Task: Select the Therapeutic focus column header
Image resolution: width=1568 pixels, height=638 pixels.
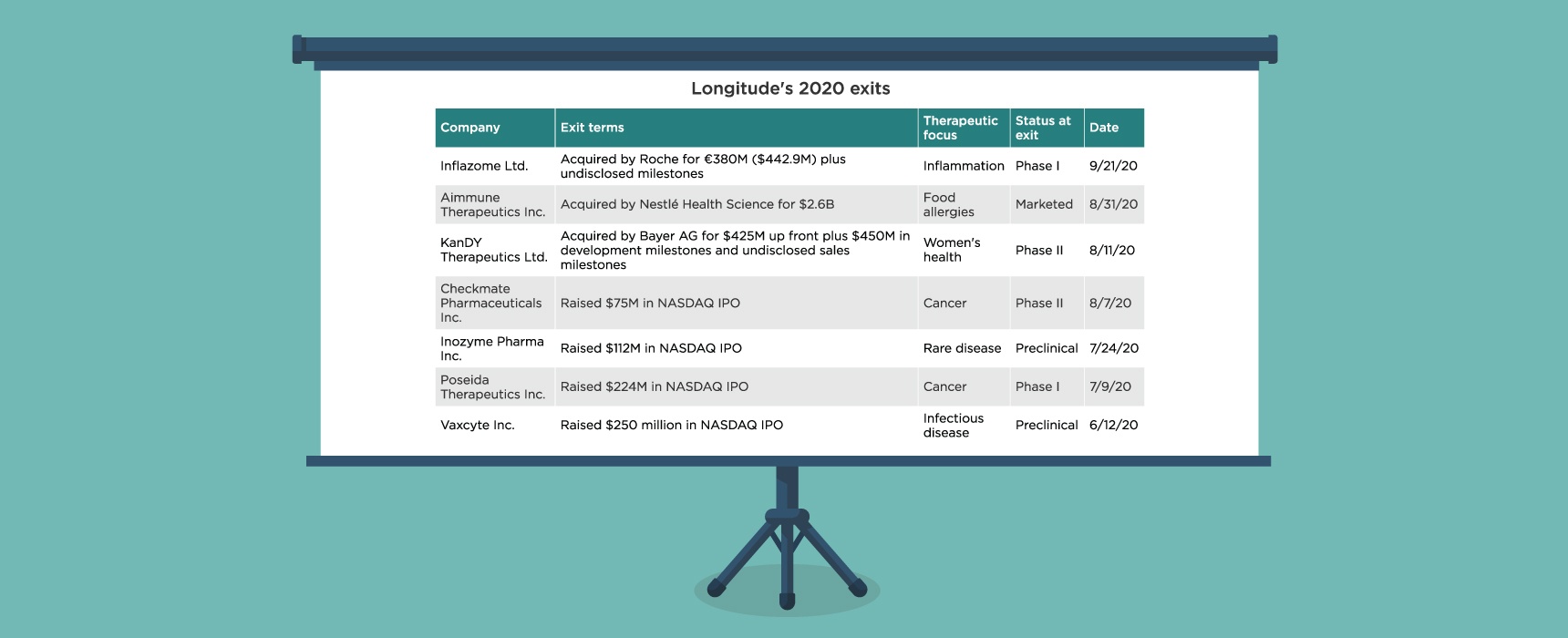Action: point(960,128)
